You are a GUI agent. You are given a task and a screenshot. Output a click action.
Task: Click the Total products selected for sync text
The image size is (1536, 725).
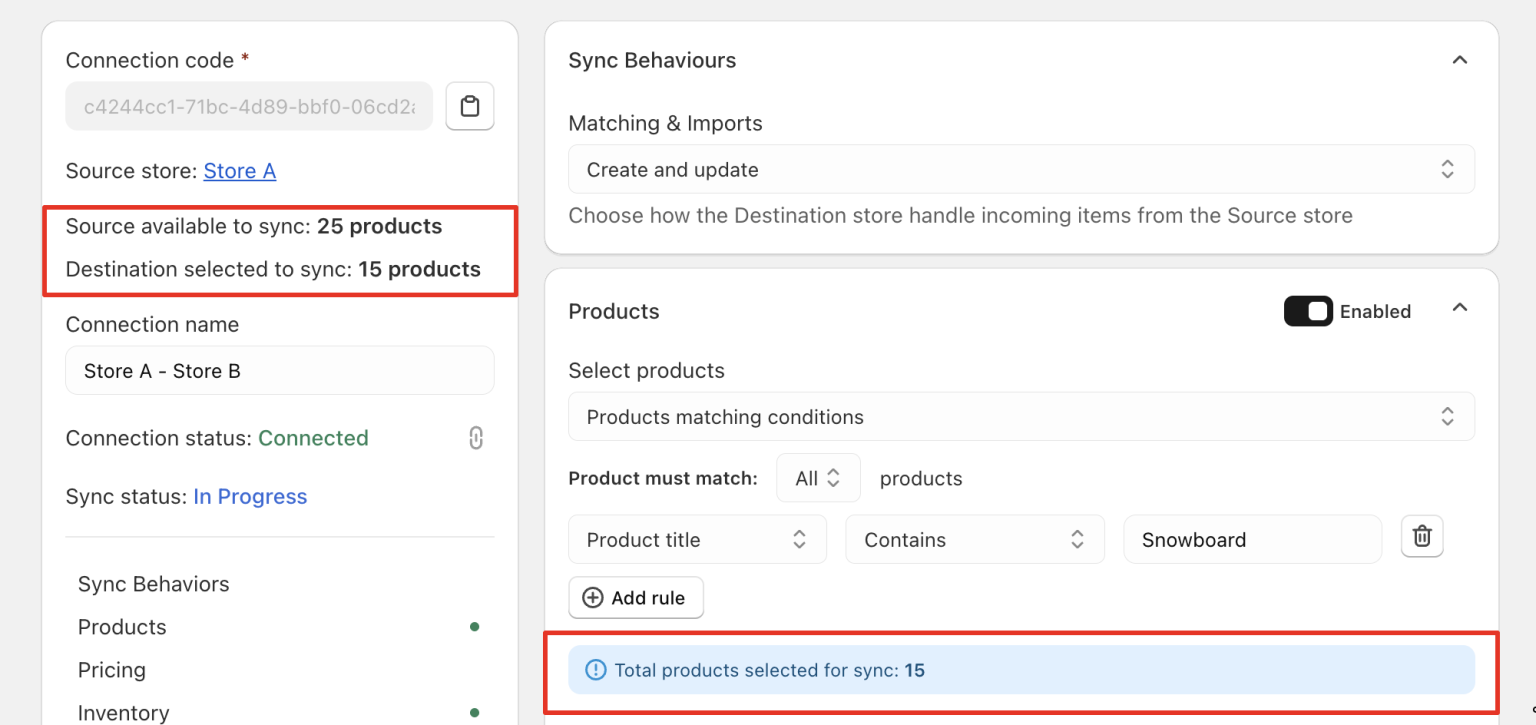pyautogui.click(x=770, y=670)
